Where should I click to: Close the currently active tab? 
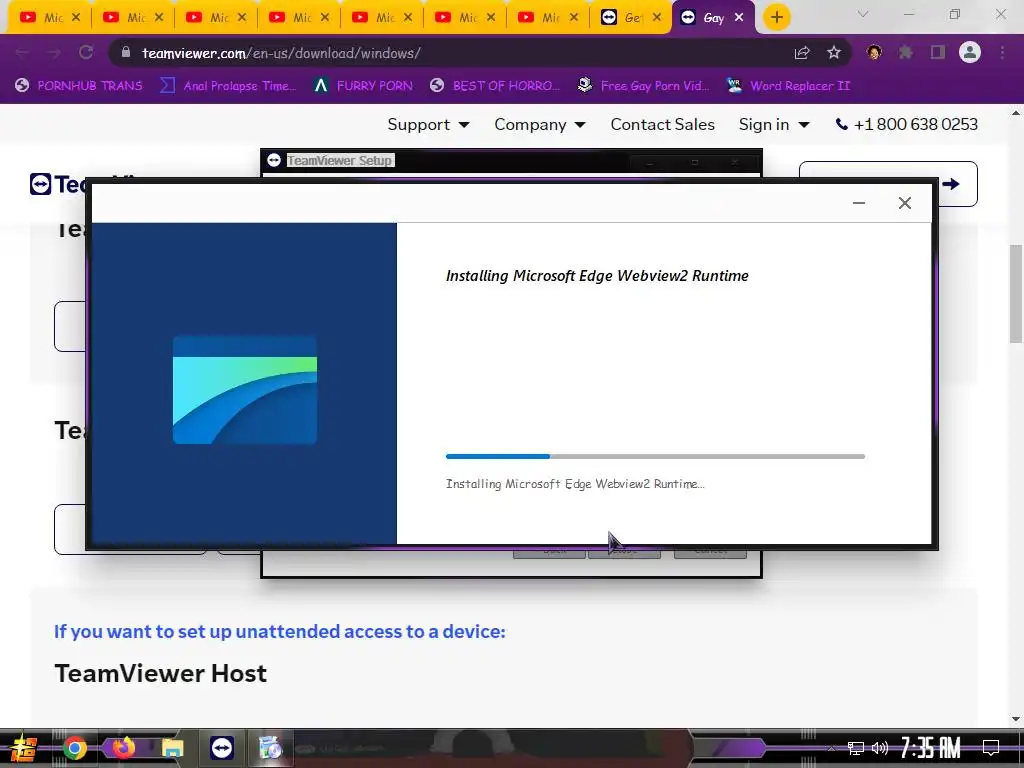[x=739, y=18]
